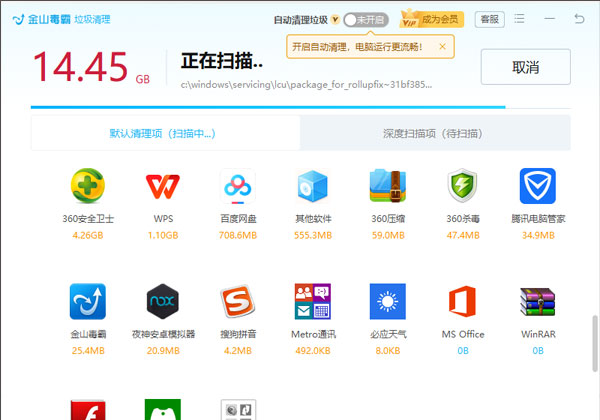This screenshot has height=420, width=600.
Task: Select the 百度网盘 icon
Action: (x=238, y=186)
